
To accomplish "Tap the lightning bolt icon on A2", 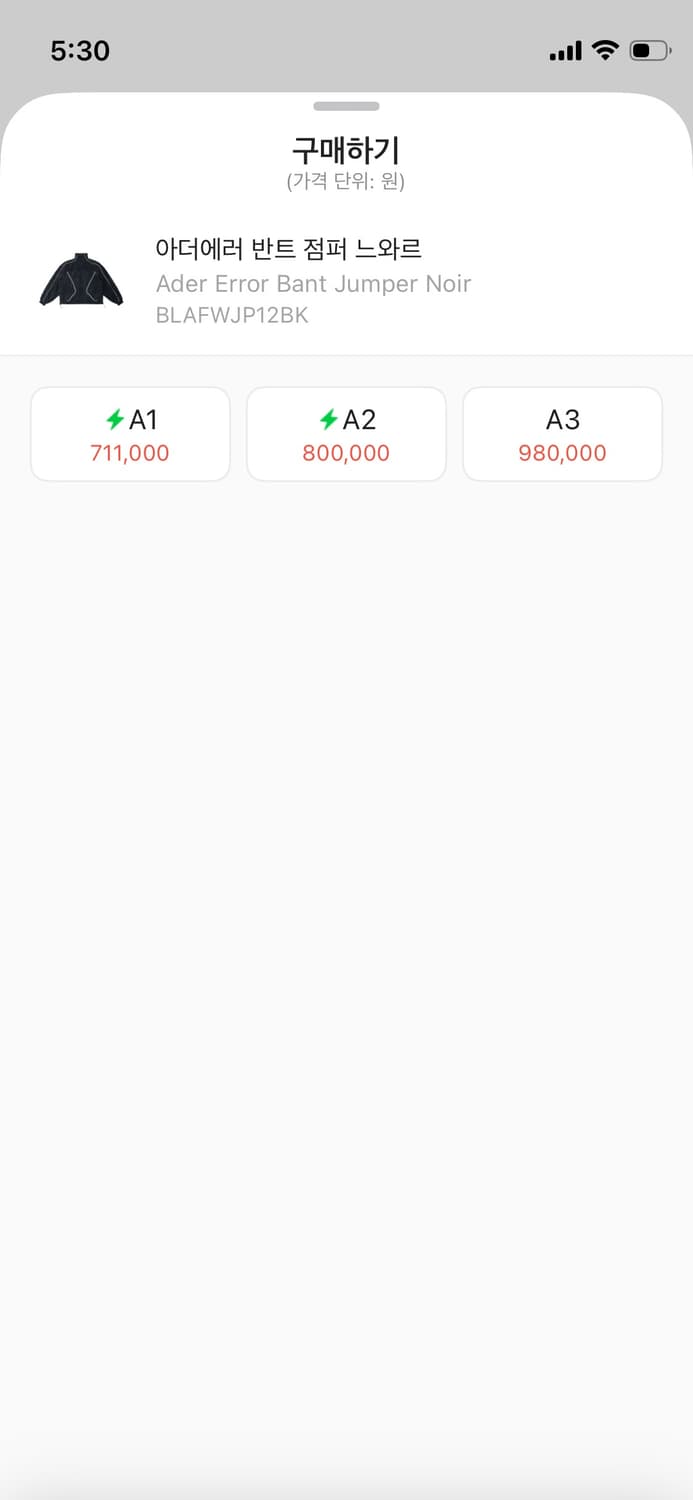I will coord(328,420).
